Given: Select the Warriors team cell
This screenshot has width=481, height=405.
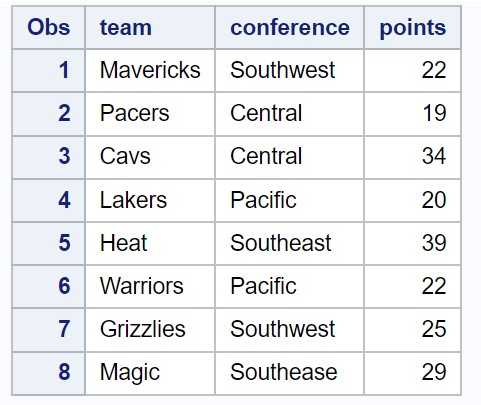Looking at the screenshot, I should coord(150,286).
